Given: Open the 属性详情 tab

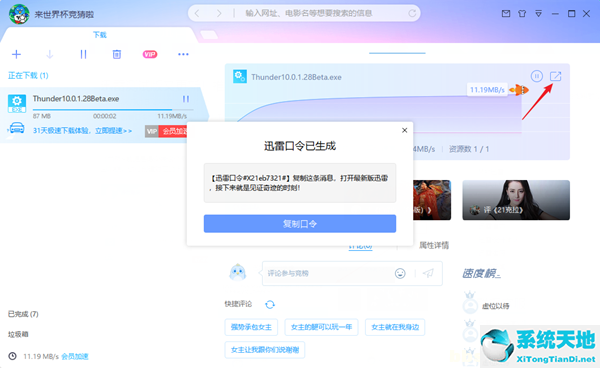Looking at the screenshot, I should [434, 245].
